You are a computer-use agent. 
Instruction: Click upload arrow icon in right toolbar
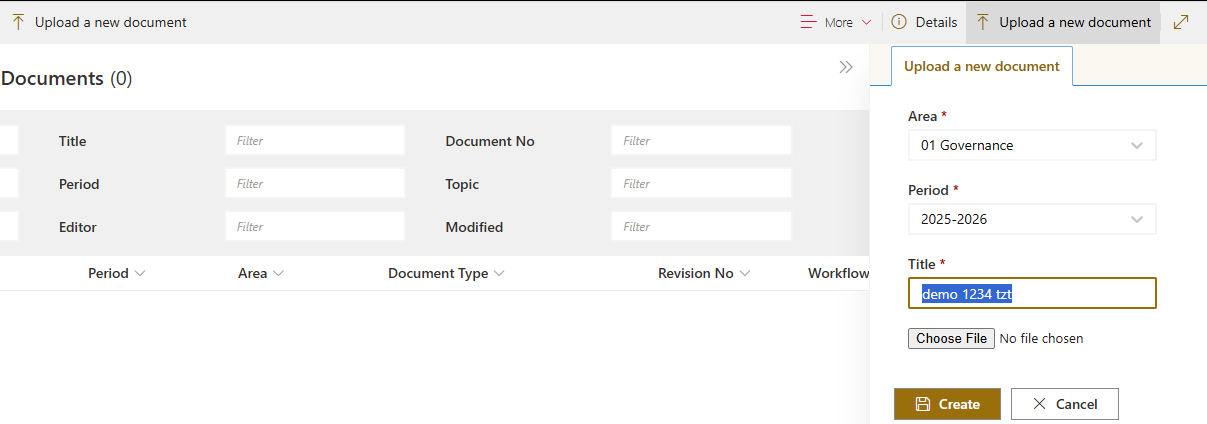point(982,22)
